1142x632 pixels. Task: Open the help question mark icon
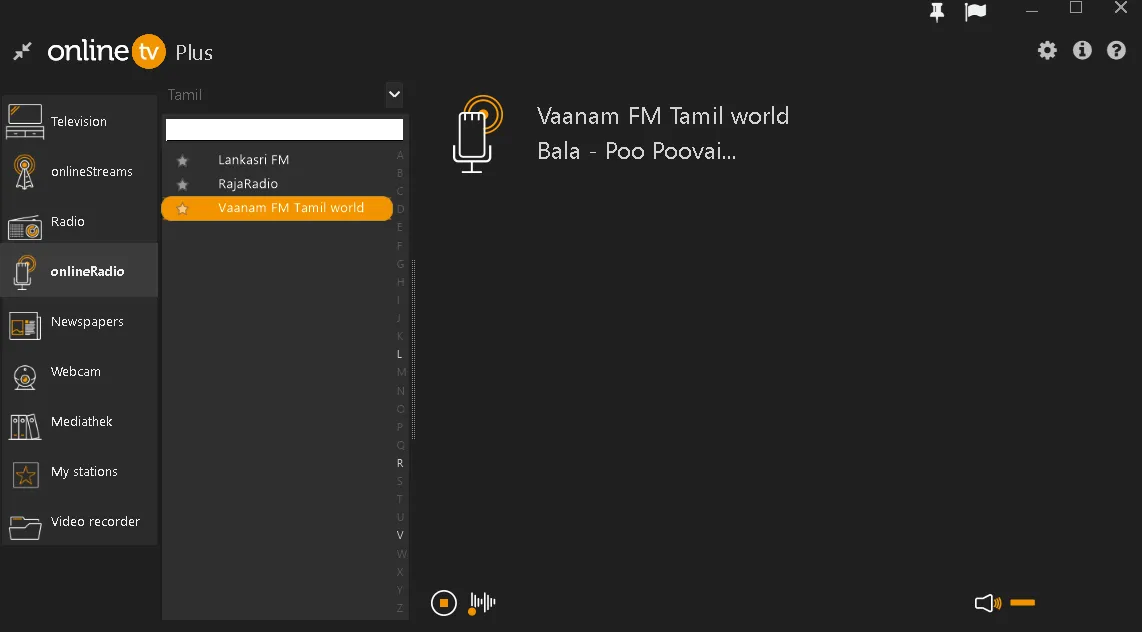tap(1117, 50)
